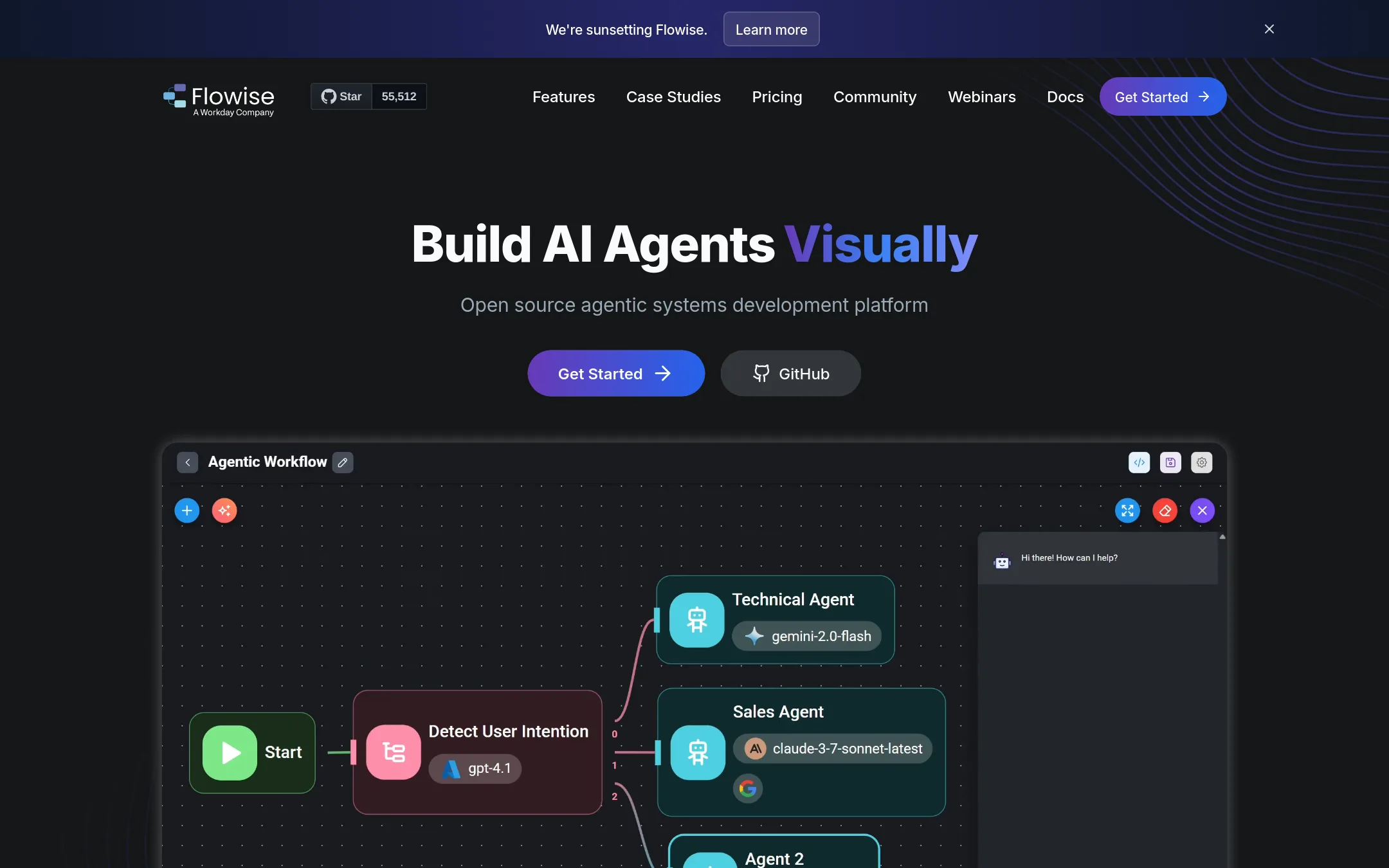This screenshot has height=868, width=1389.
Task: Click the hero Get Started button
Action: point(616,373)
